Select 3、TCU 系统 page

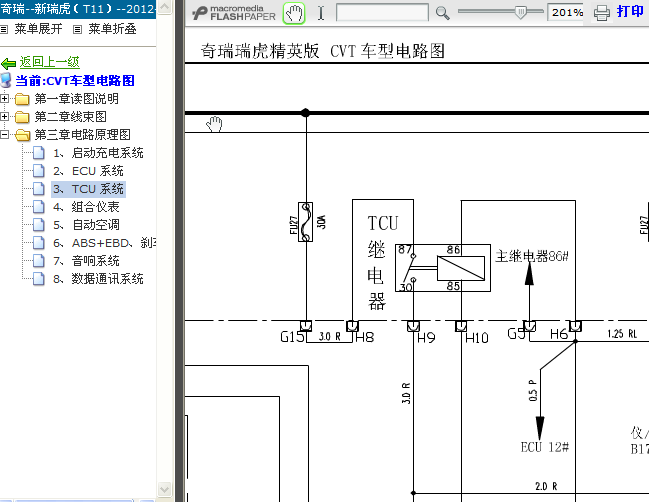[x=88, y=189]
